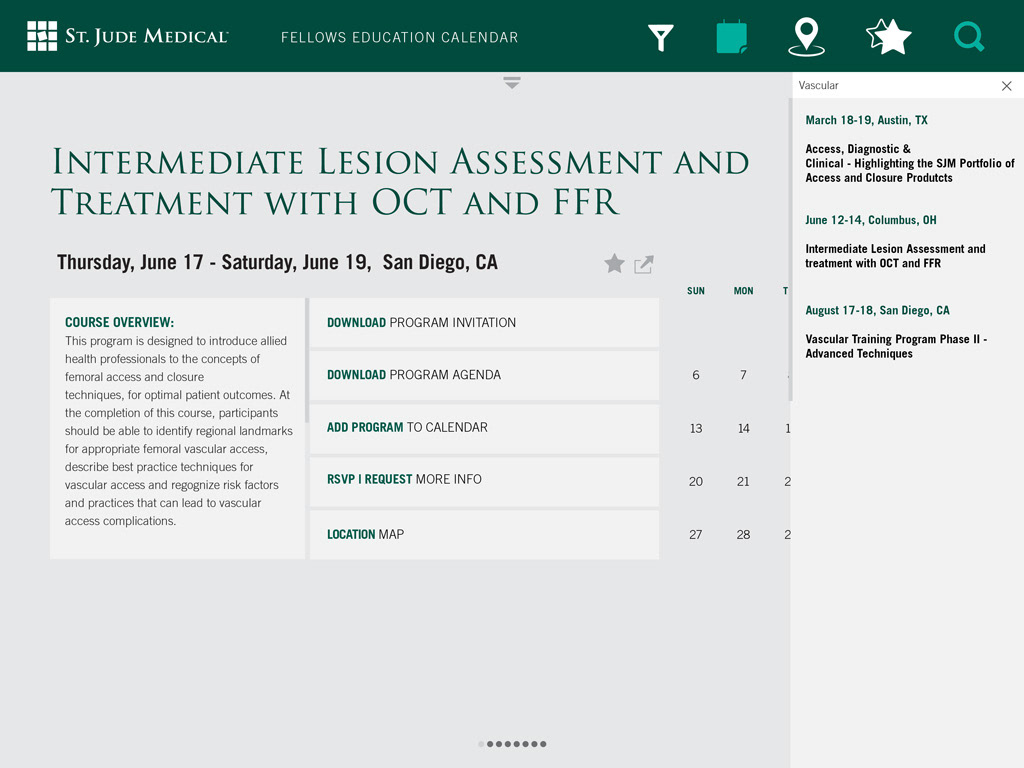Click the Fellows Education Calendar title
The width and height of the screenshot is (1024, 768).
coord(400,37)
